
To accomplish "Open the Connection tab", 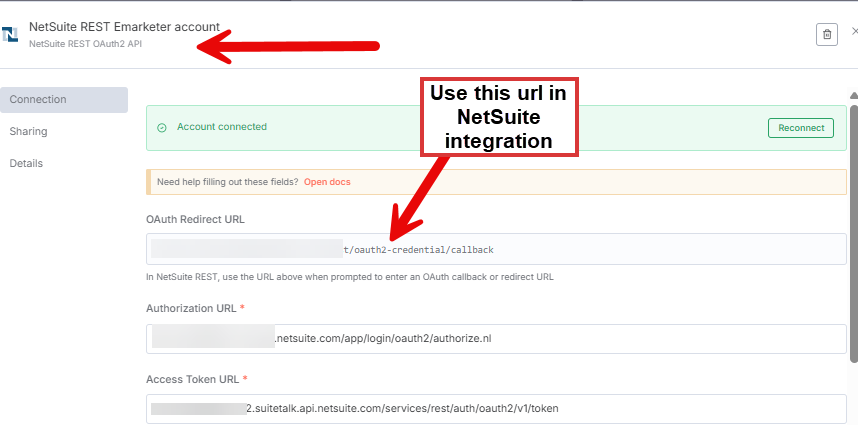I will click(64, 100).
